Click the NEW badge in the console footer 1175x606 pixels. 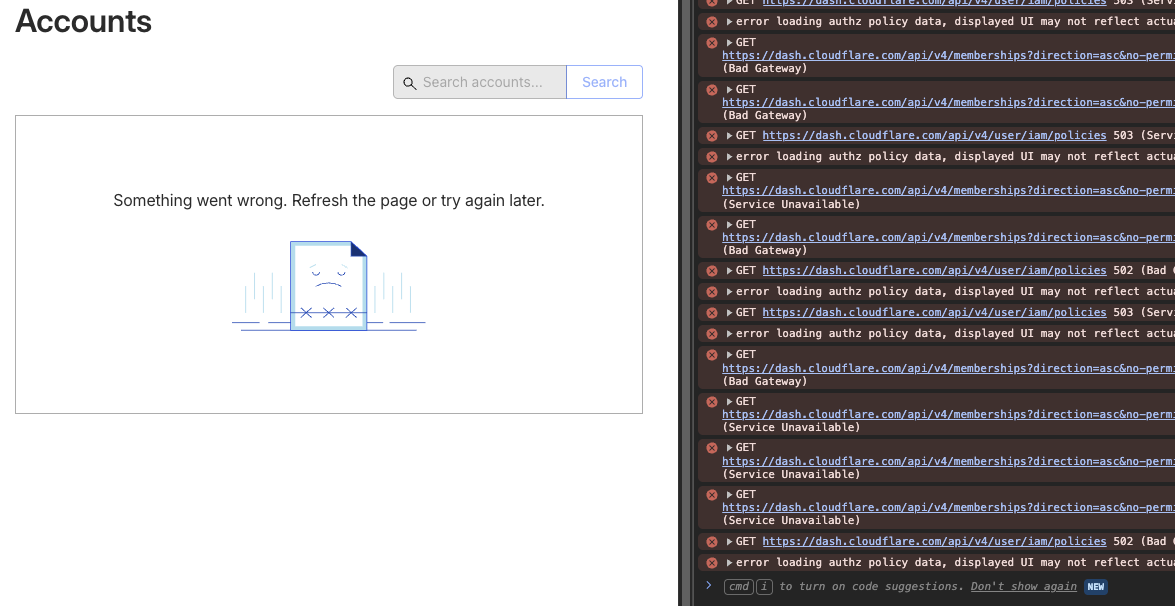[1095, 587]
